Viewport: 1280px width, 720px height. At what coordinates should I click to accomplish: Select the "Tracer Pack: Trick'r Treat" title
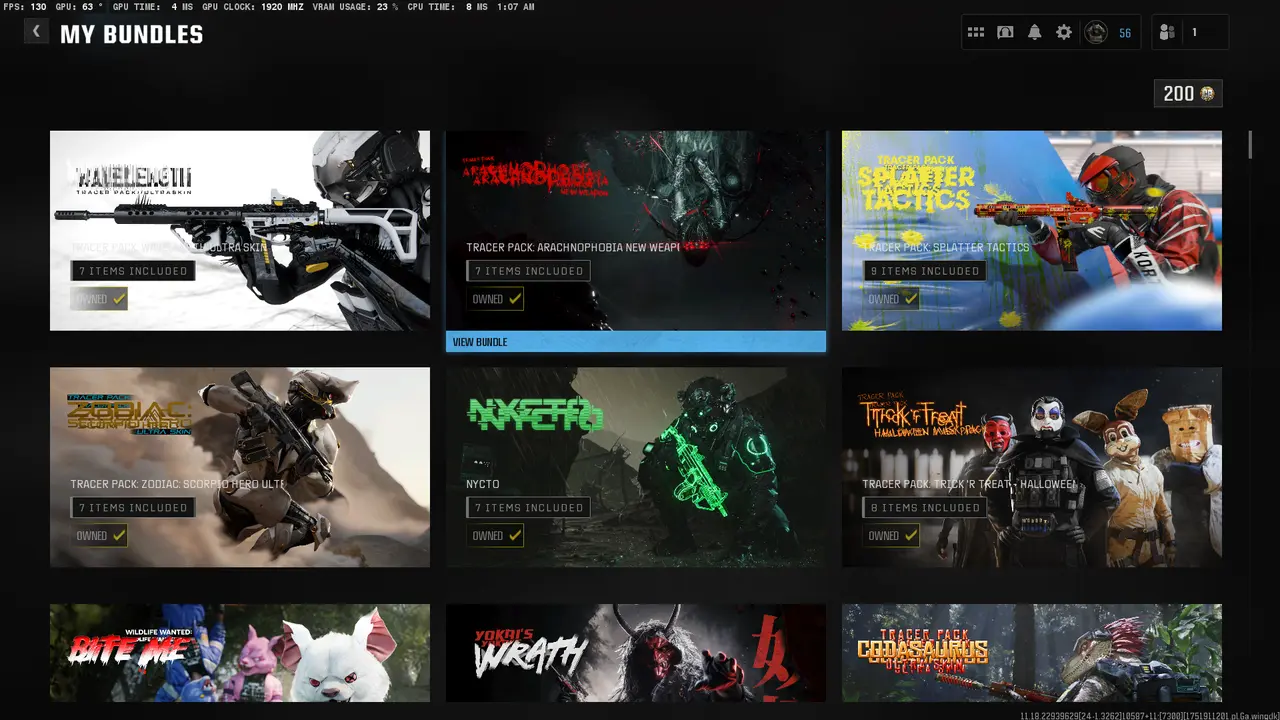tap(969, 484)
